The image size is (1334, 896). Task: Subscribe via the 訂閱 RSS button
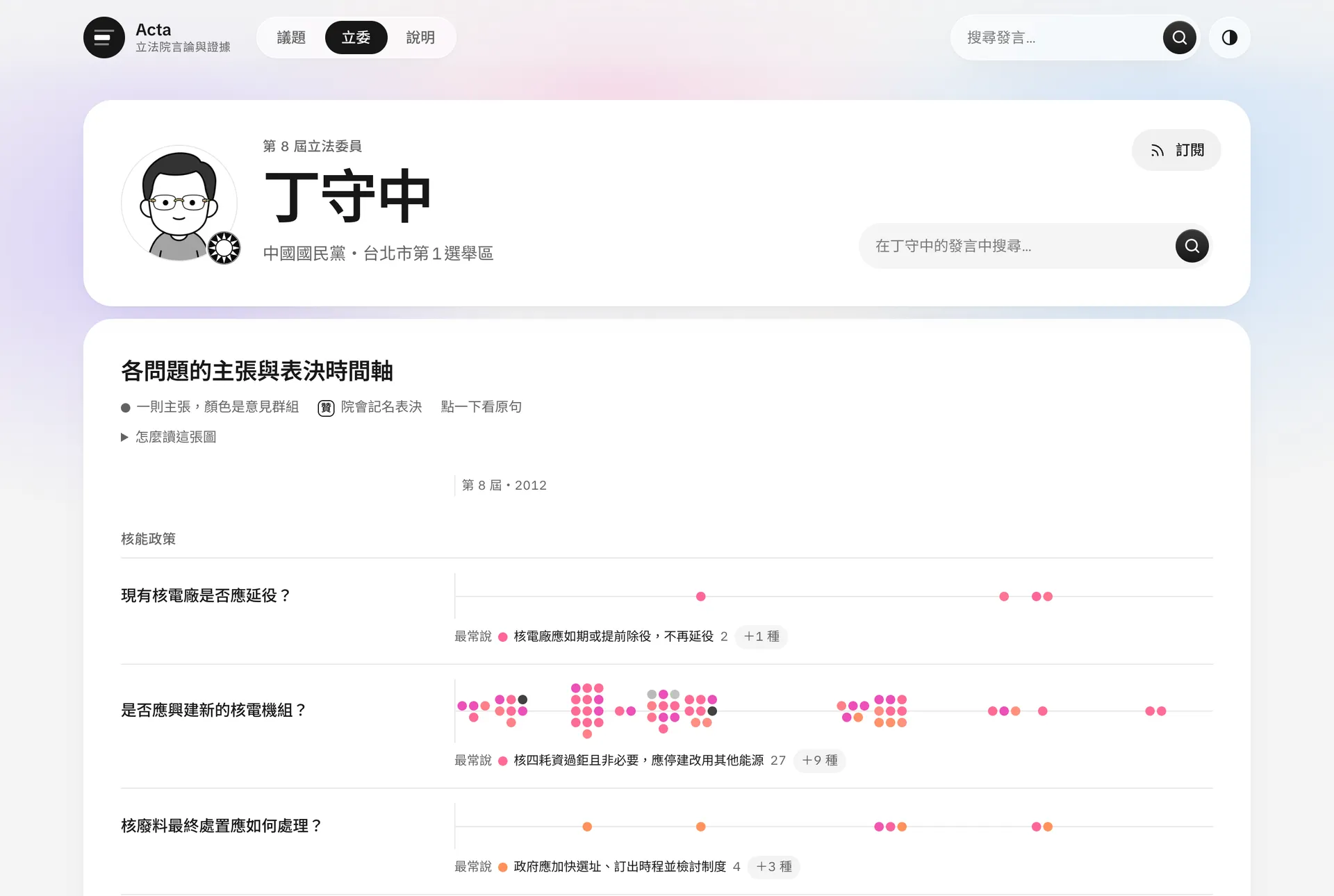click(x=1176, y=150)
